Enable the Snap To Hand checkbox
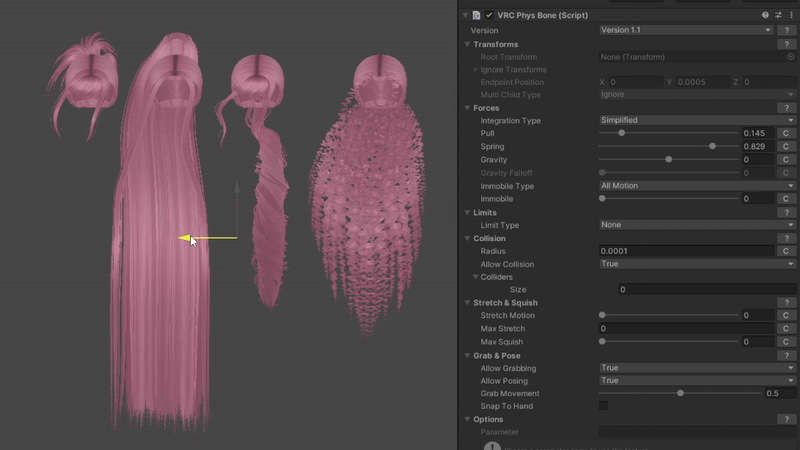800x450 pixels. pyautogui.click(x=603, y=406)
